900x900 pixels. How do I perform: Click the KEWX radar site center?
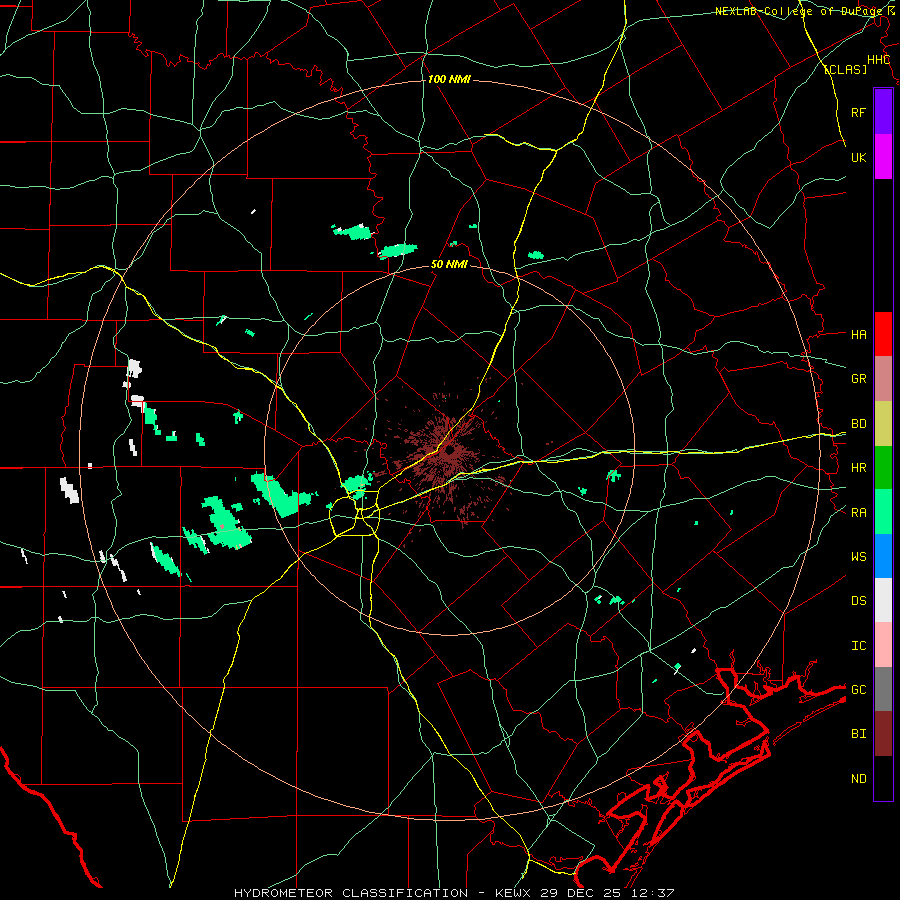coord(449,451)
